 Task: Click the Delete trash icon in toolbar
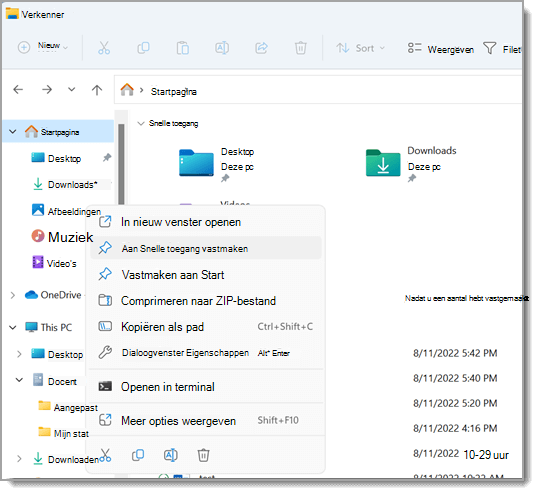pos(300,48)
